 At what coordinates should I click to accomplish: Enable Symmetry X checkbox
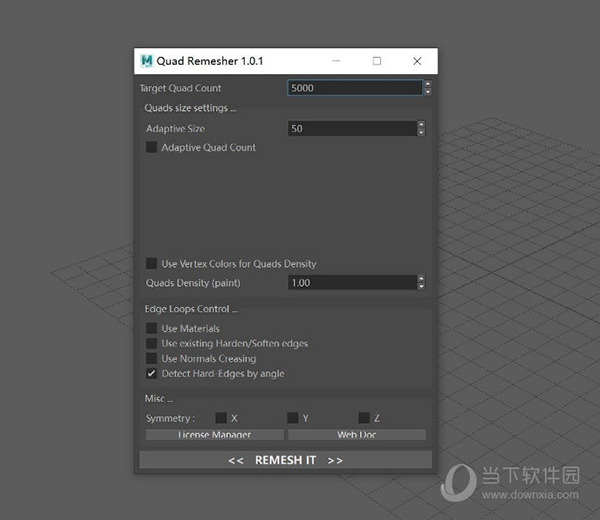(221, 418)
